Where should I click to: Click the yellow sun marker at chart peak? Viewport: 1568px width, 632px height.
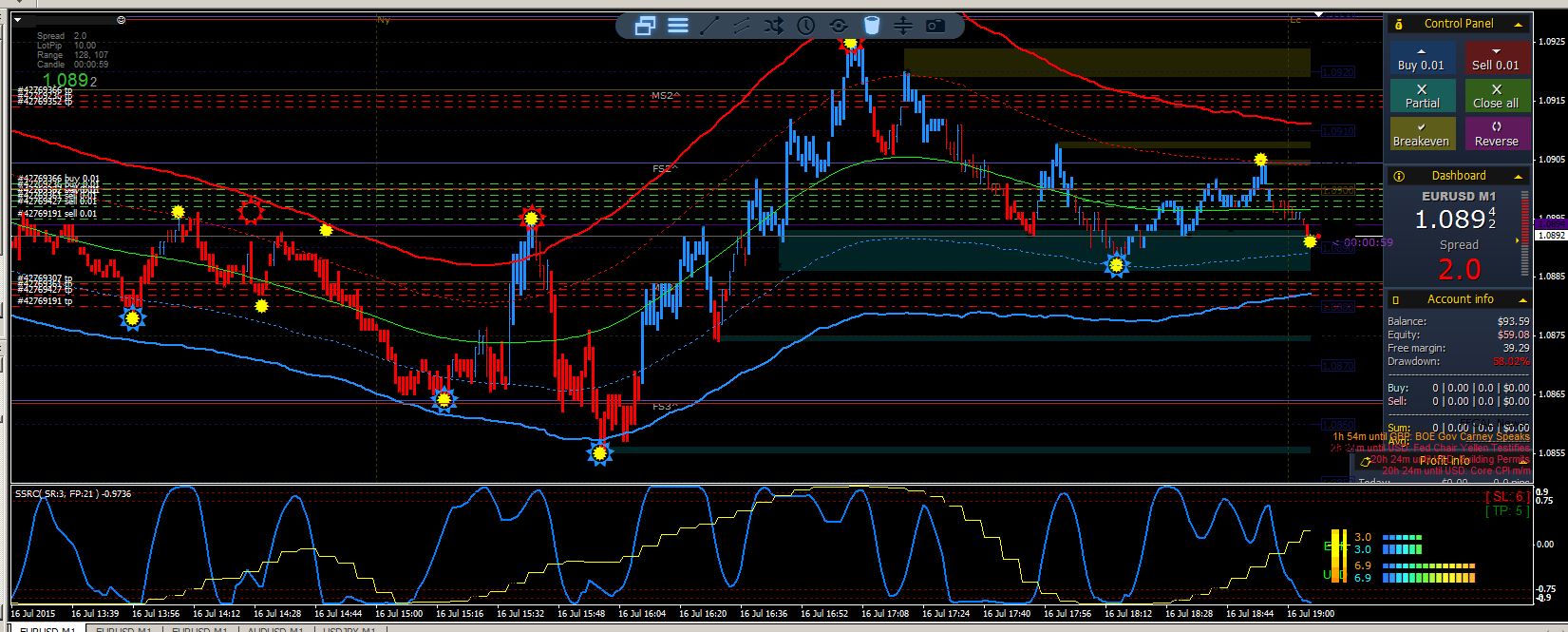click(x=851, y=42)
